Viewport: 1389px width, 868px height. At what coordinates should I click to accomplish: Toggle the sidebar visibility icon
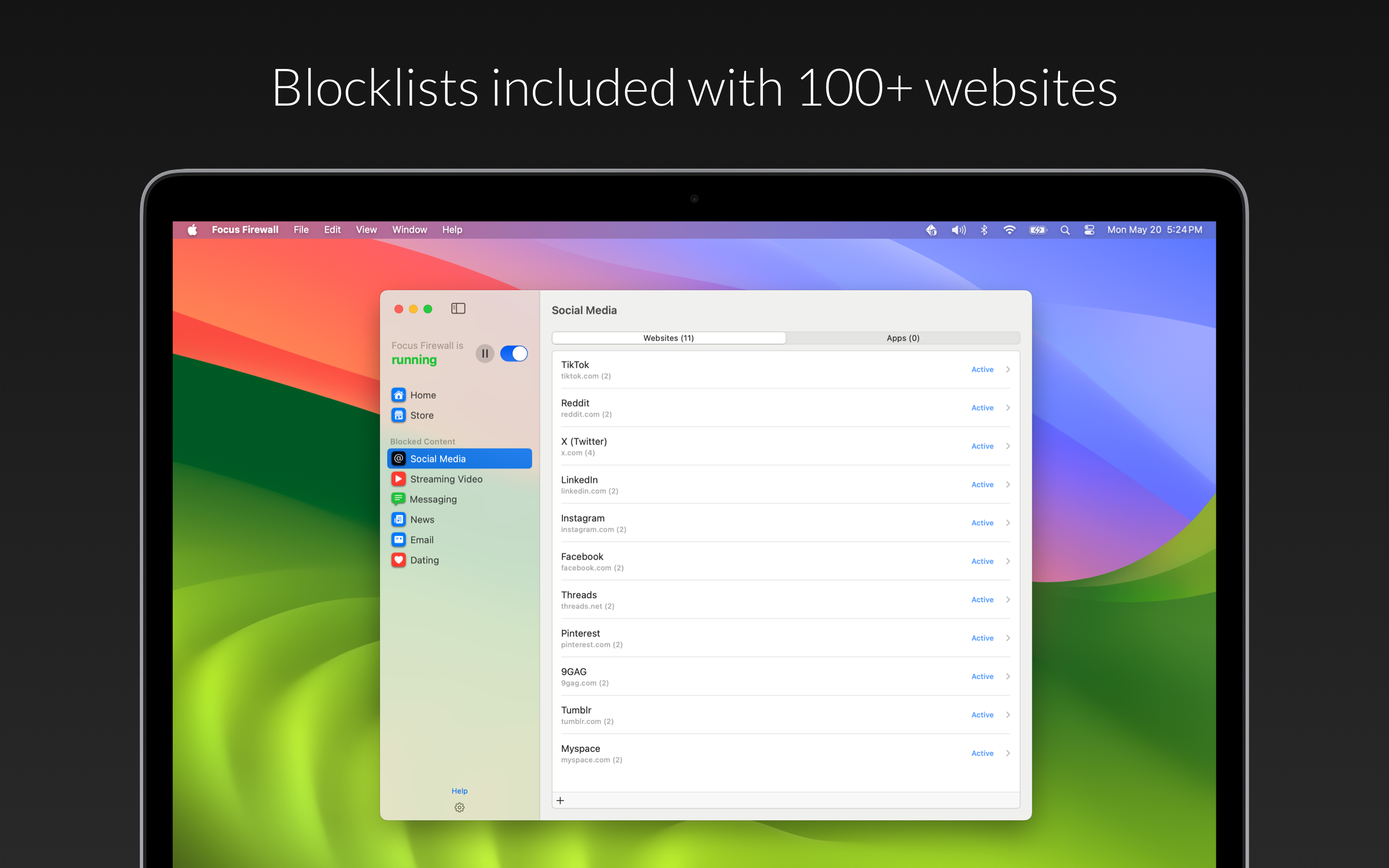[x=458, y=309]
